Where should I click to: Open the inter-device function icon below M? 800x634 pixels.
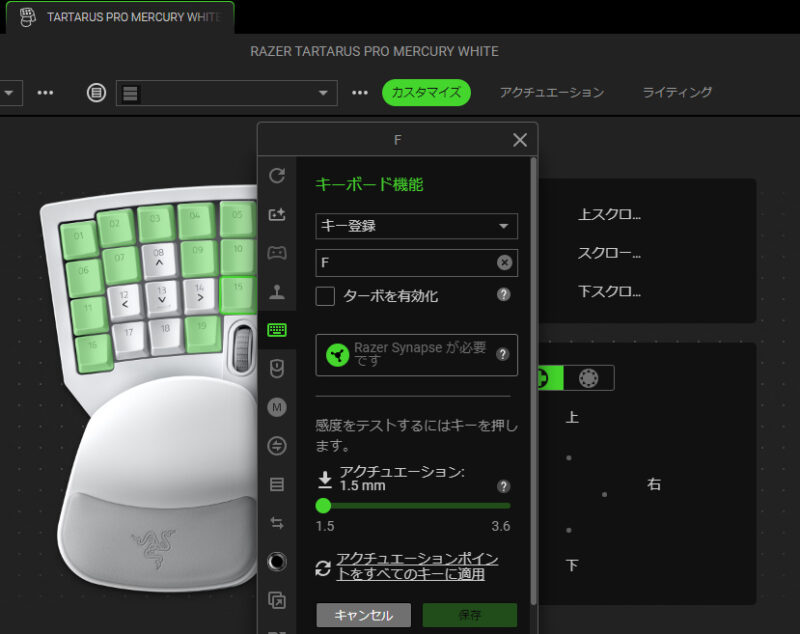point(277,446)
